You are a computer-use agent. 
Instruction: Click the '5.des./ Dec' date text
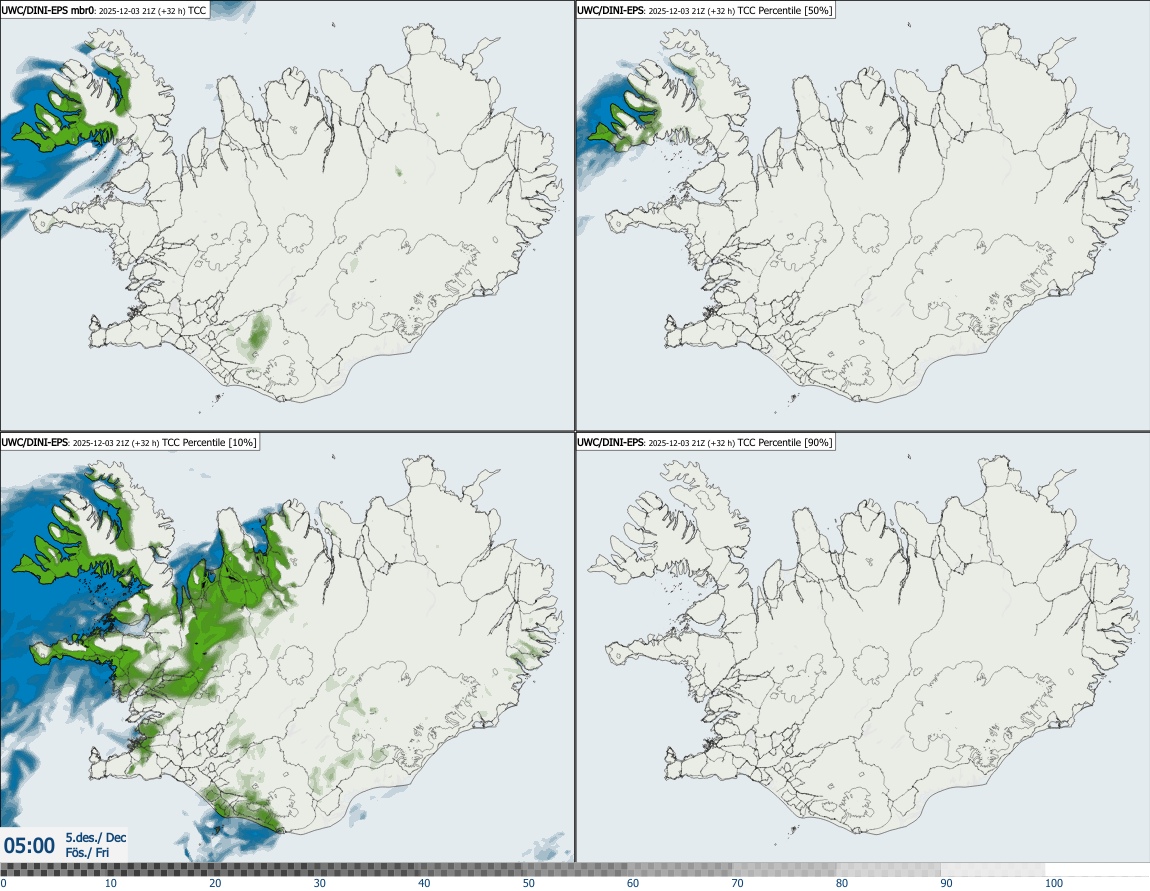[x=95, y=837]
